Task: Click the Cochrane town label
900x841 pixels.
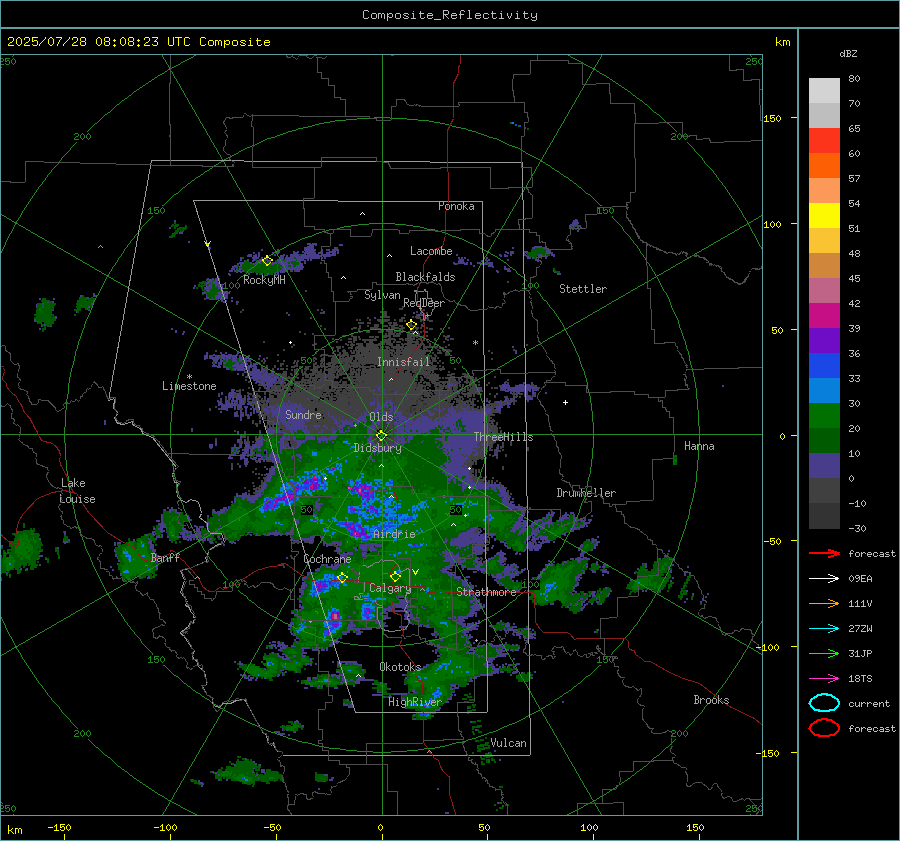Action: tap(327, 559)
